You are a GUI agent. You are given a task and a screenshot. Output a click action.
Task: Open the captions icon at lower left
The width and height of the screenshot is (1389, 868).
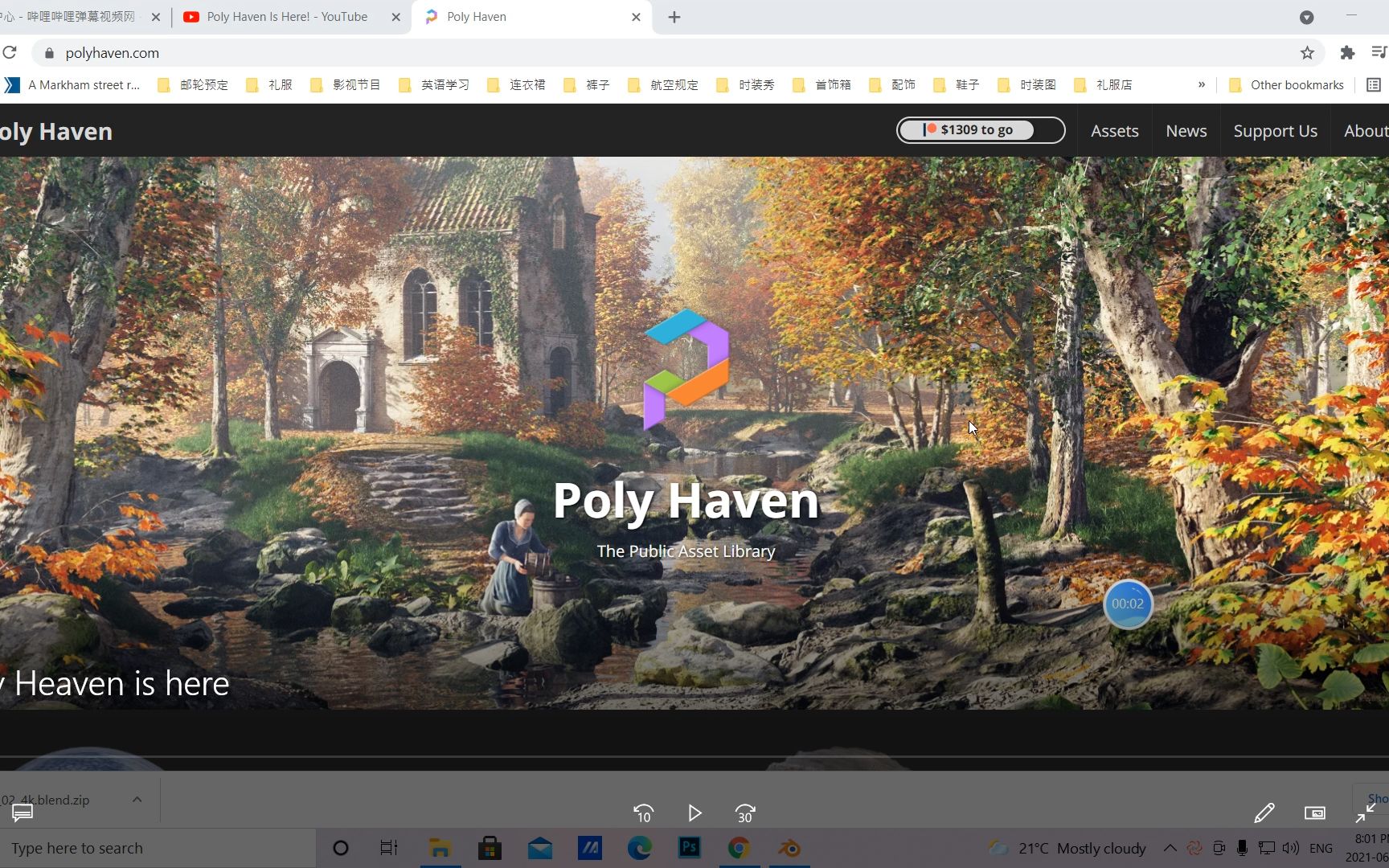[x=23, y=813]
